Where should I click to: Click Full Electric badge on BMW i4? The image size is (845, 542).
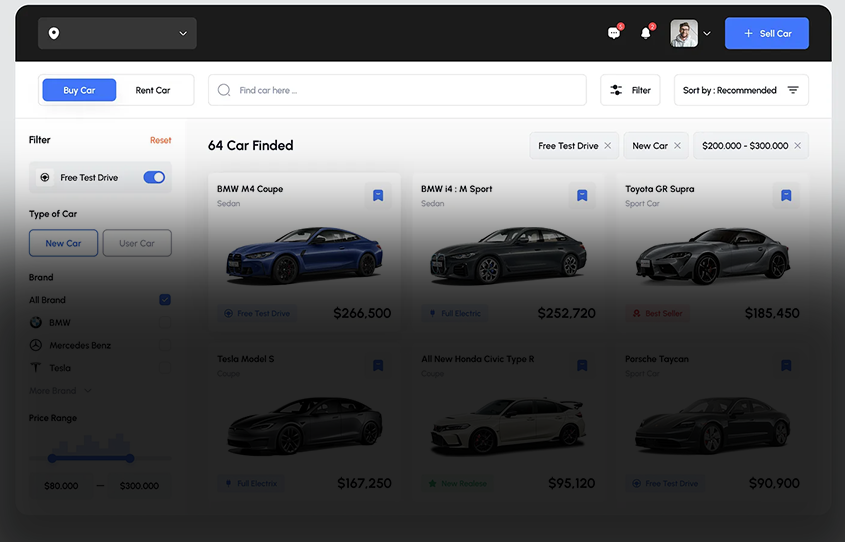455,313
